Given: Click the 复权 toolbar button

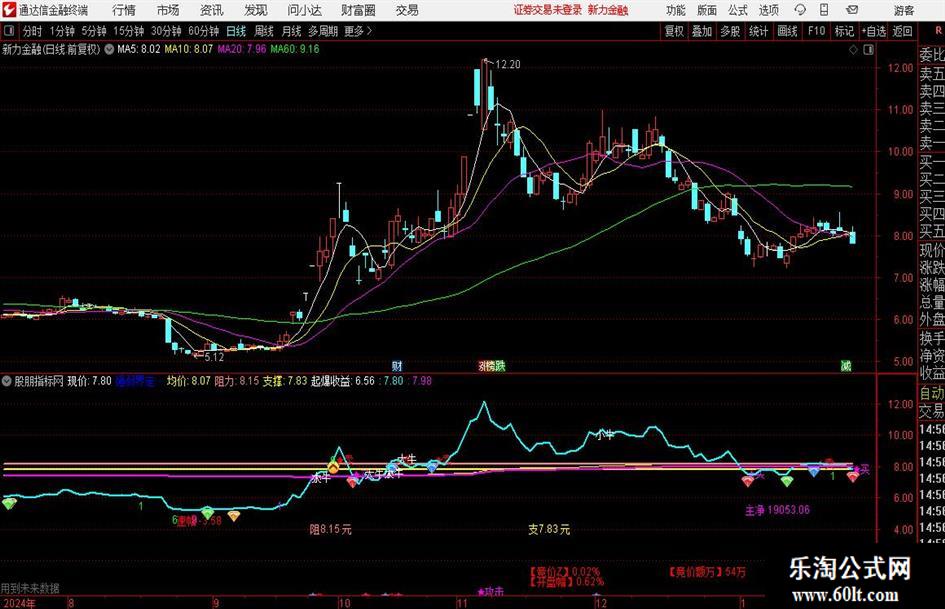Looking at the screenshot, I should click(x=674, y=31).
